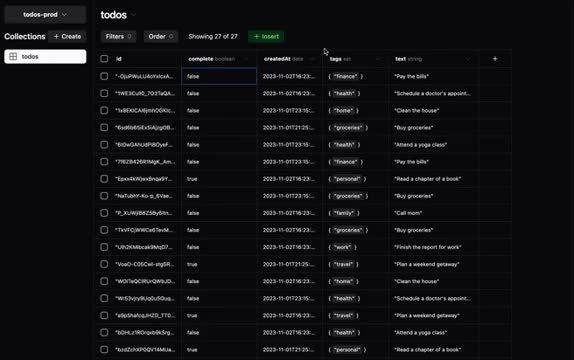Click id cell starting "7f6ZB4"
This screenshot has height=360, width=574.
click(x=145, y=162)
